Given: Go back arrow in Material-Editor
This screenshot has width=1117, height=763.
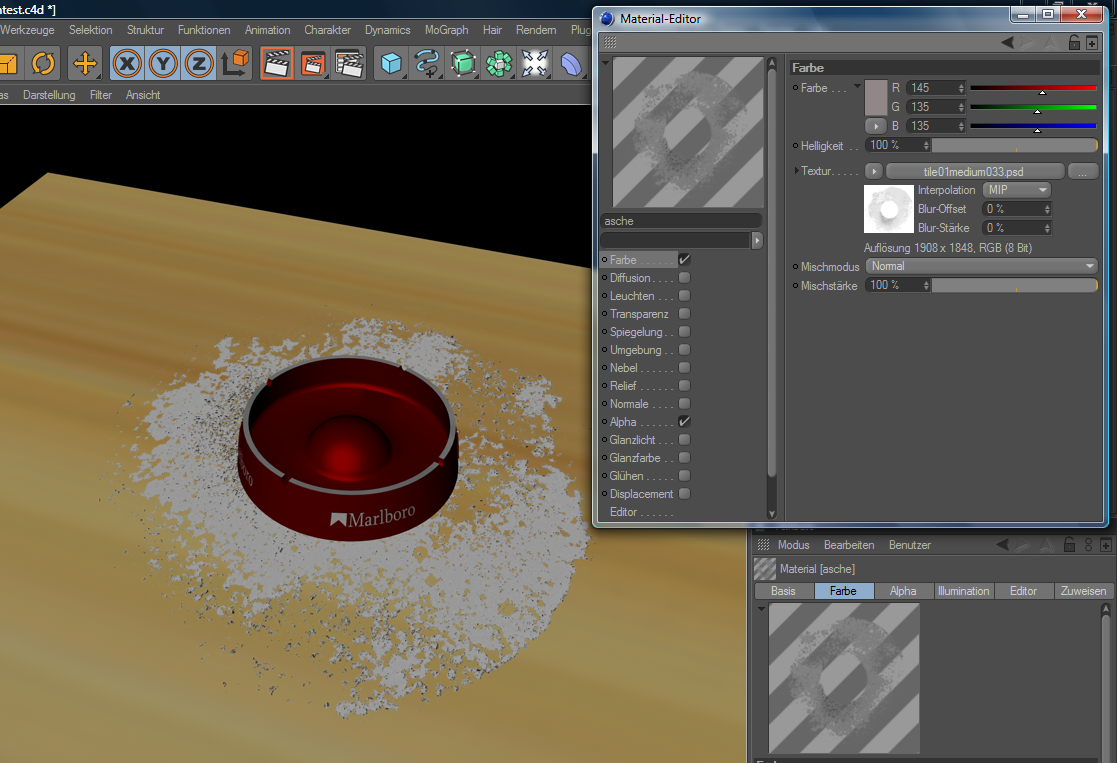Looking at the screenshot, I should pos(1007,43).
